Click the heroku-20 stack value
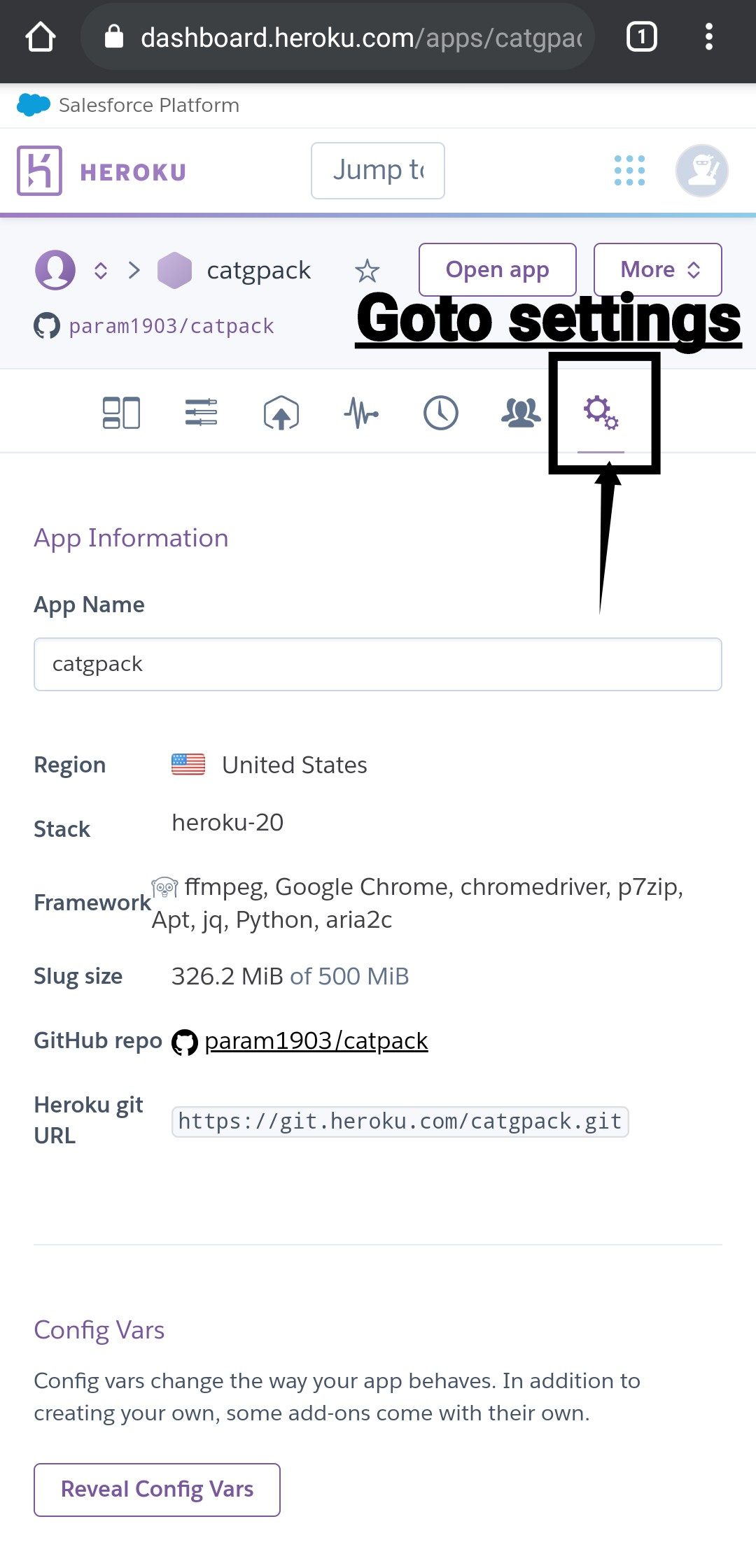The width and height of the screenshot is (756, 1568). click(x=227, y=822)
